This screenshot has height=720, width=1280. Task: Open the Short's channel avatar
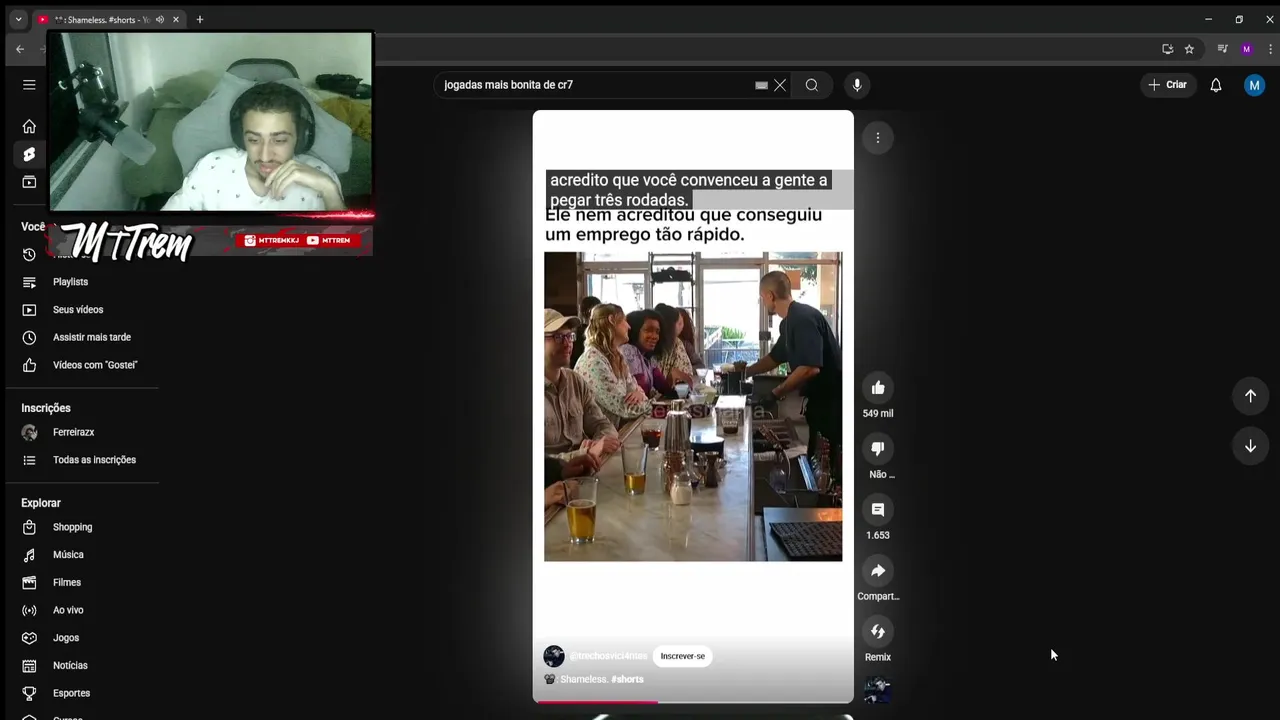[x=554, y=656]
